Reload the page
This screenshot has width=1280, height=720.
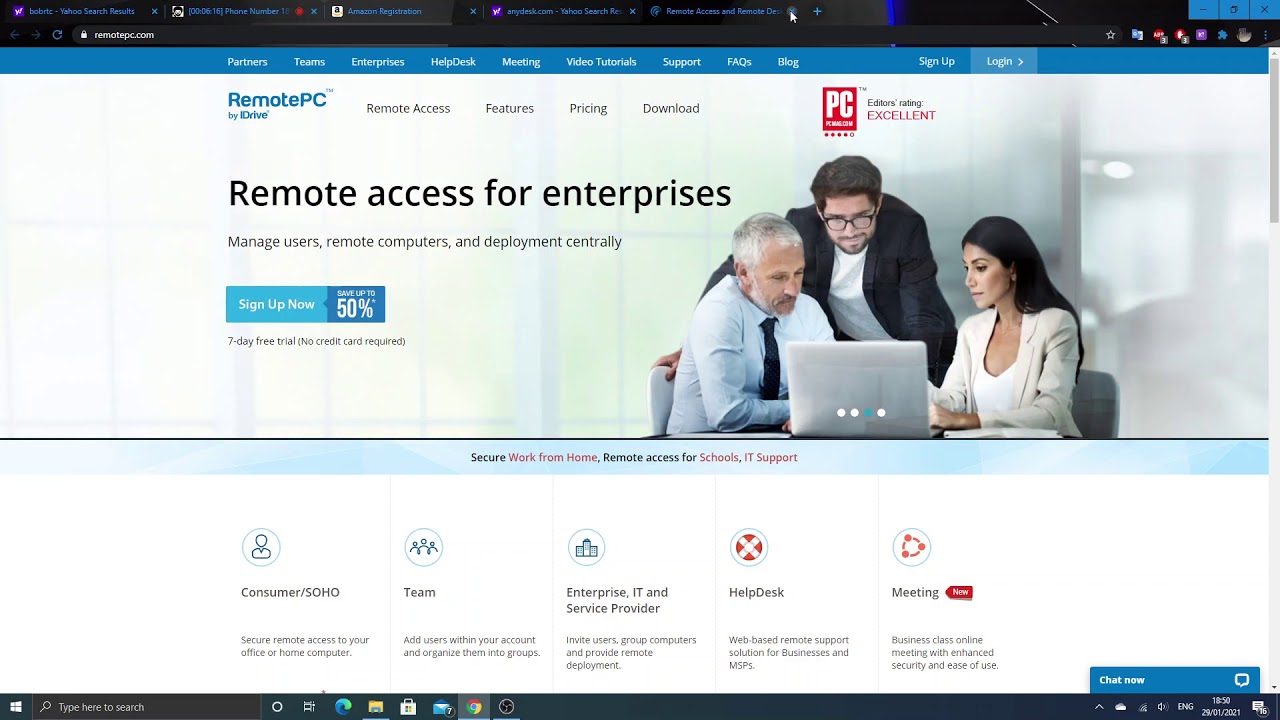pos(57,35)
